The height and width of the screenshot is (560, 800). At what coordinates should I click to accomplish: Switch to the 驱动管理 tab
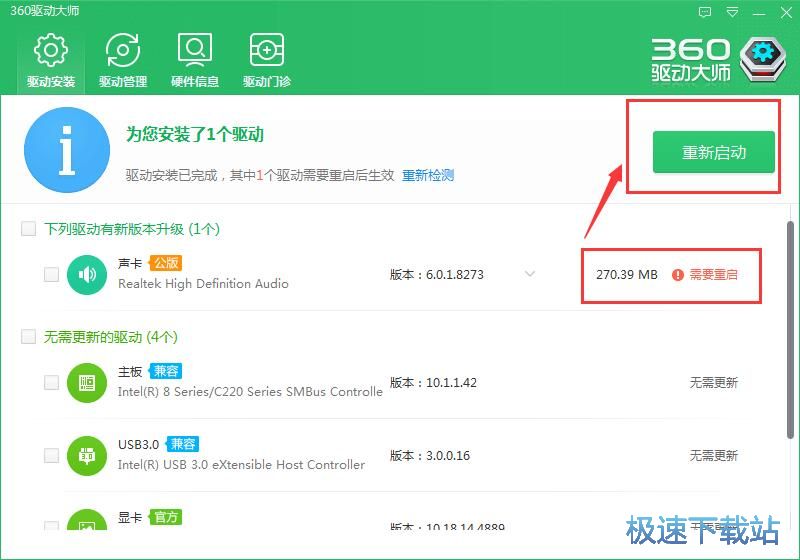coord(123,60)
